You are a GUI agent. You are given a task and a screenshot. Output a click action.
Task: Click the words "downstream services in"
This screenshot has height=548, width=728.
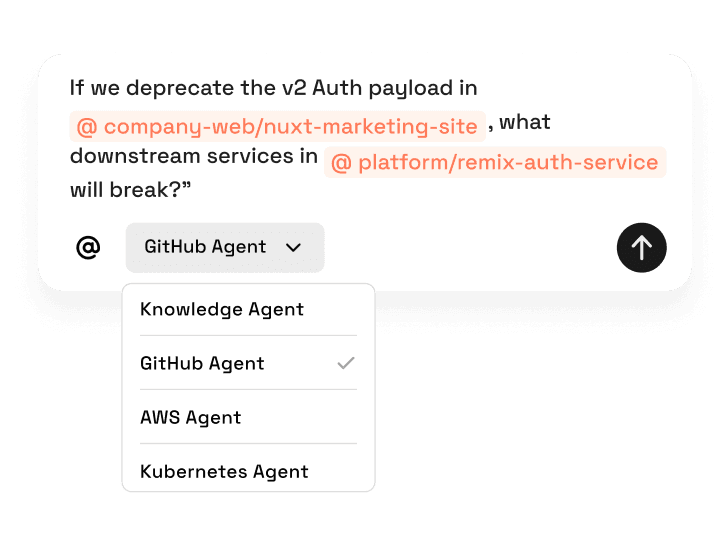click(193, 157)
